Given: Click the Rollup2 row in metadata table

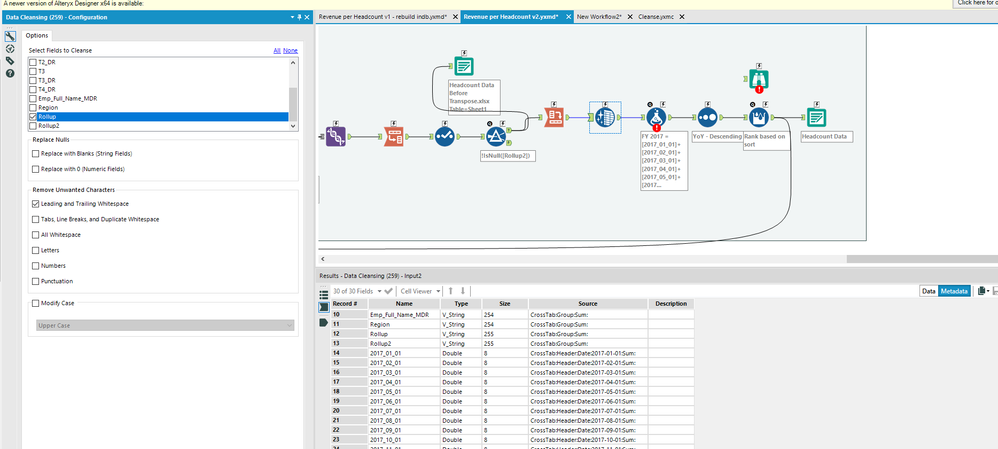Looking at the screenshot, I should (x=512, y=343).
